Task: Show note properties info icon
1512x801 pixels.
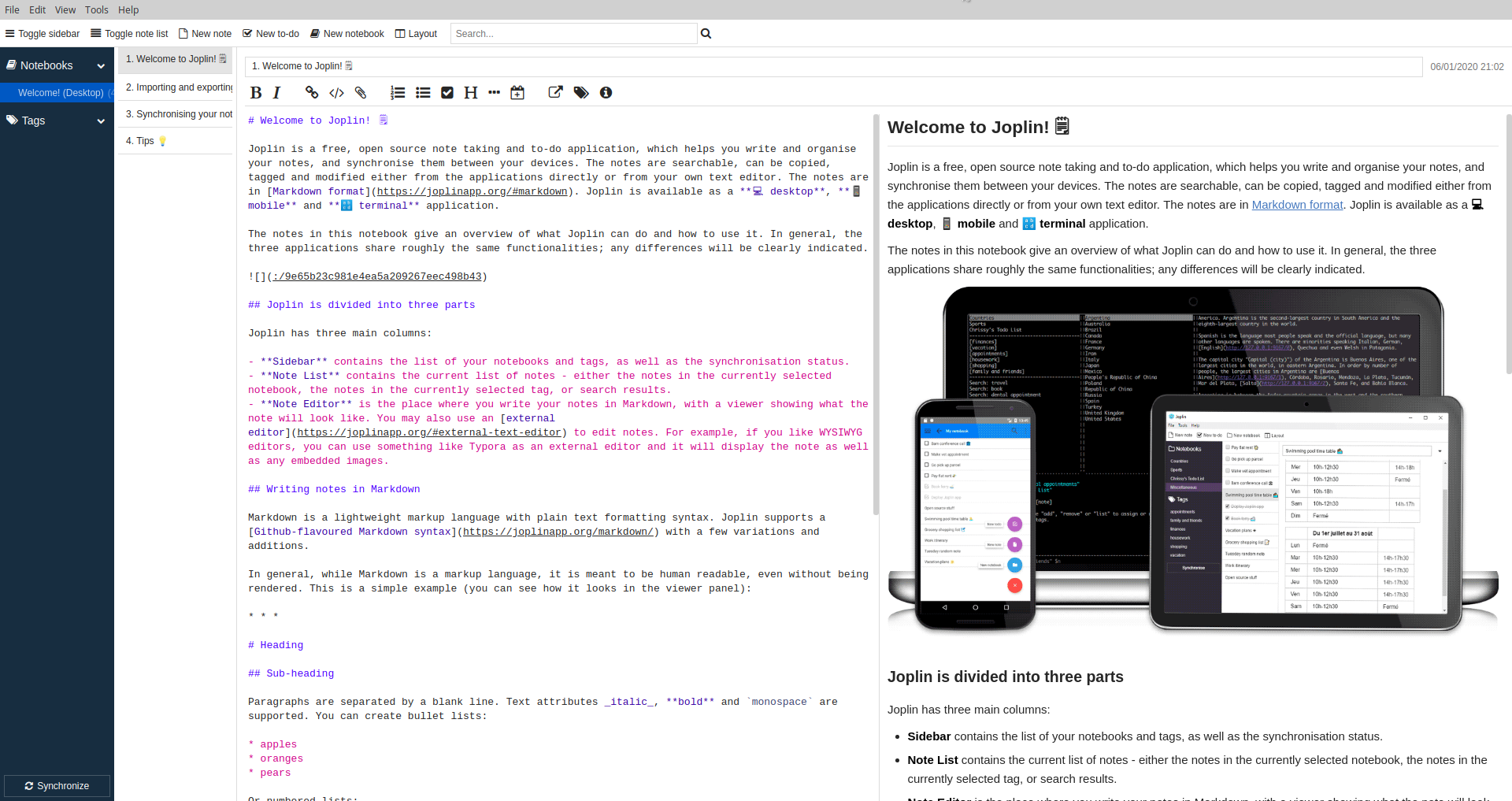Action: pos(606,93)
